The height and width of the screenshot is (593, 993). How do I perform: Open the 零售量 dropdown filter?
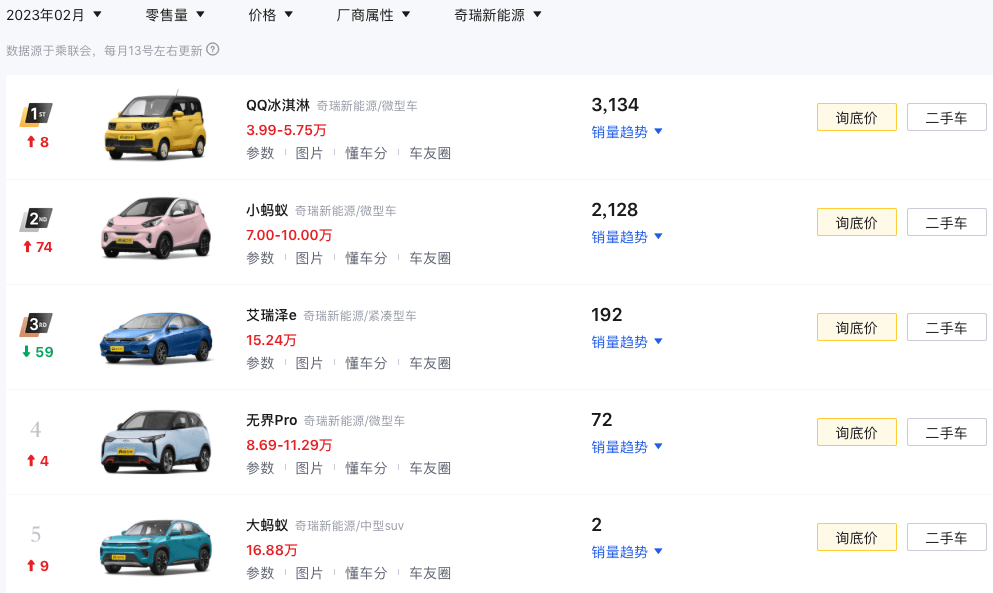(x=175, y=15)
